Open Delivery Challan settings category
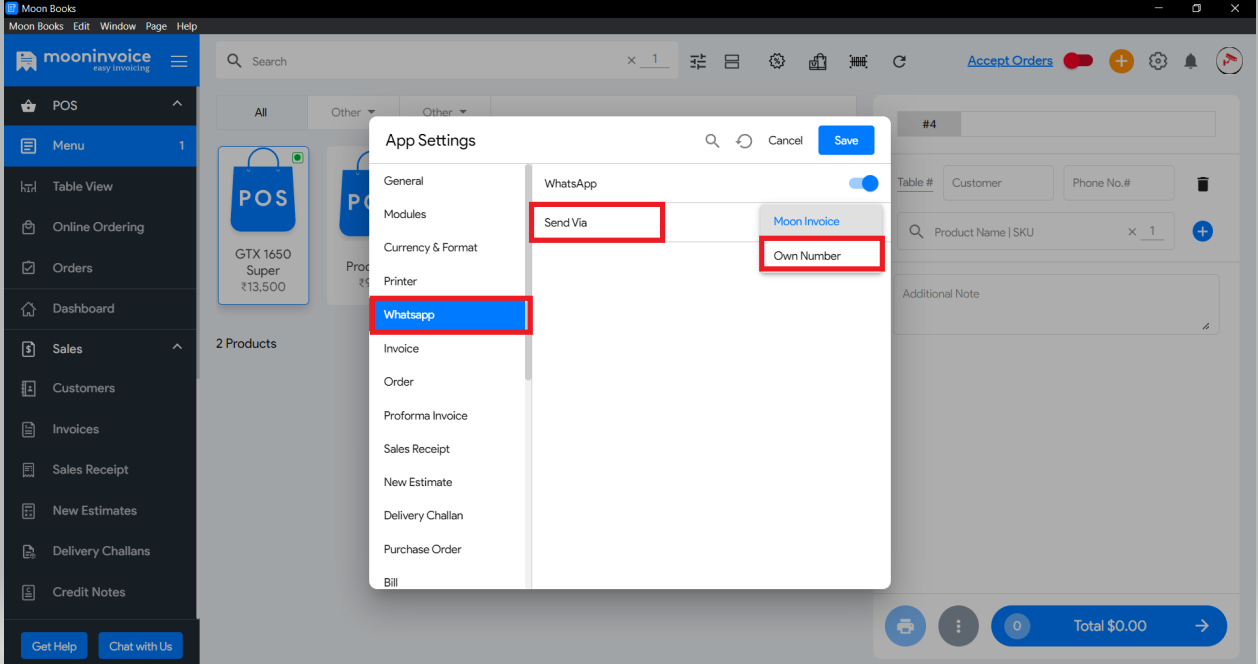 (448, 515)
